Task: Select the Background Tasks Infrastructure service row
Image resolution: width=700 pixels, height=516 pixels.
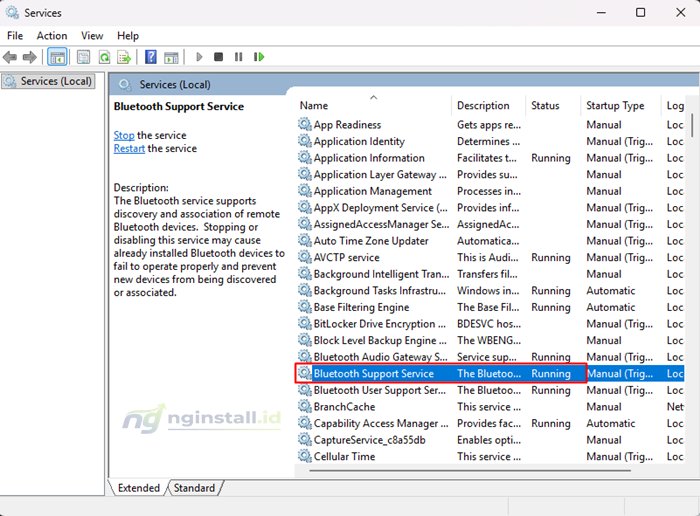Action: point(490,291)
